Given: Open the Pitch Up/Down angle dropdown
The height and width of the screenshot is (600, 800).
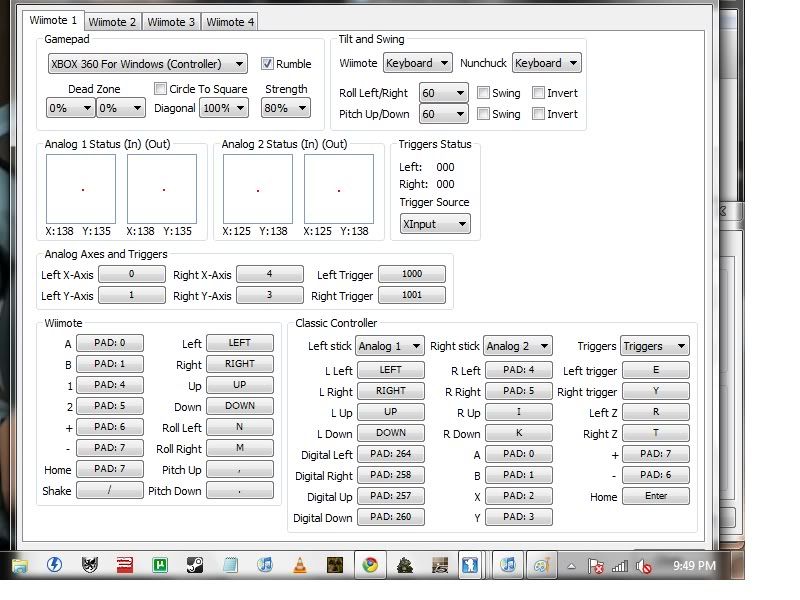Looking at the screenshot, I should pos(443,114).
